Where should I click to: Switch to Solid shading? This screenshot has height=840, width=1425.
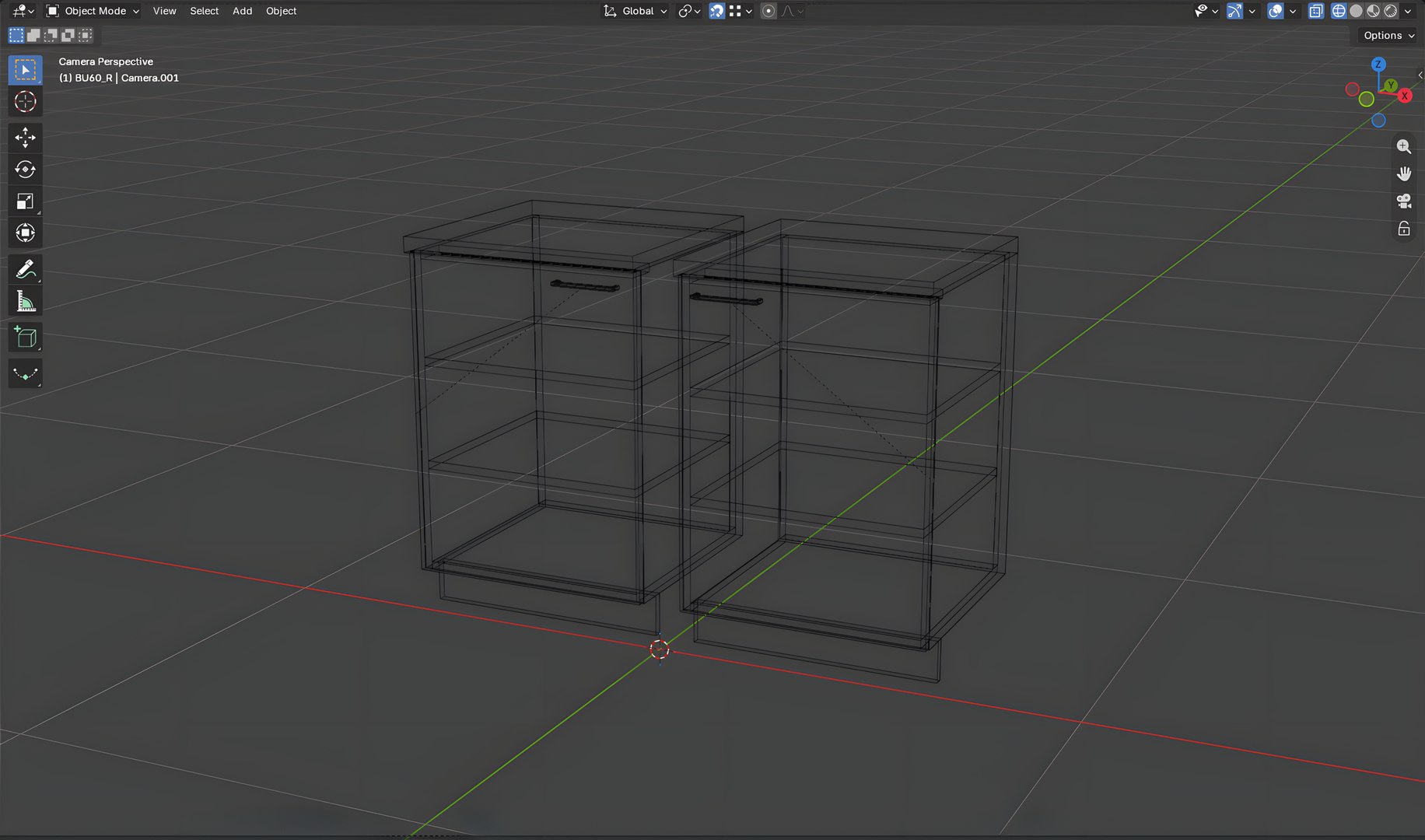point(1356,11)
